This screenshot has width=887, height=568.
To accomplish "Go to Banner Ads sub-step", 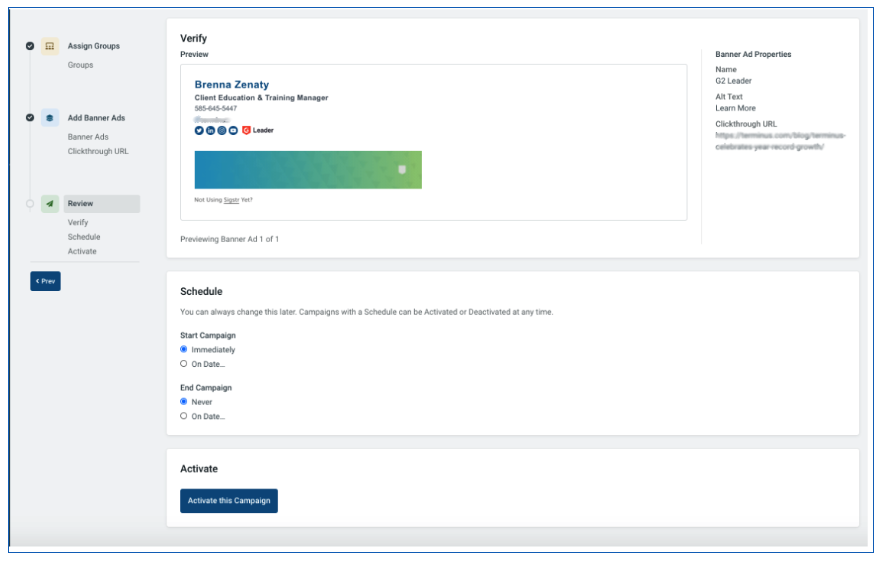I will pos(88,137).
